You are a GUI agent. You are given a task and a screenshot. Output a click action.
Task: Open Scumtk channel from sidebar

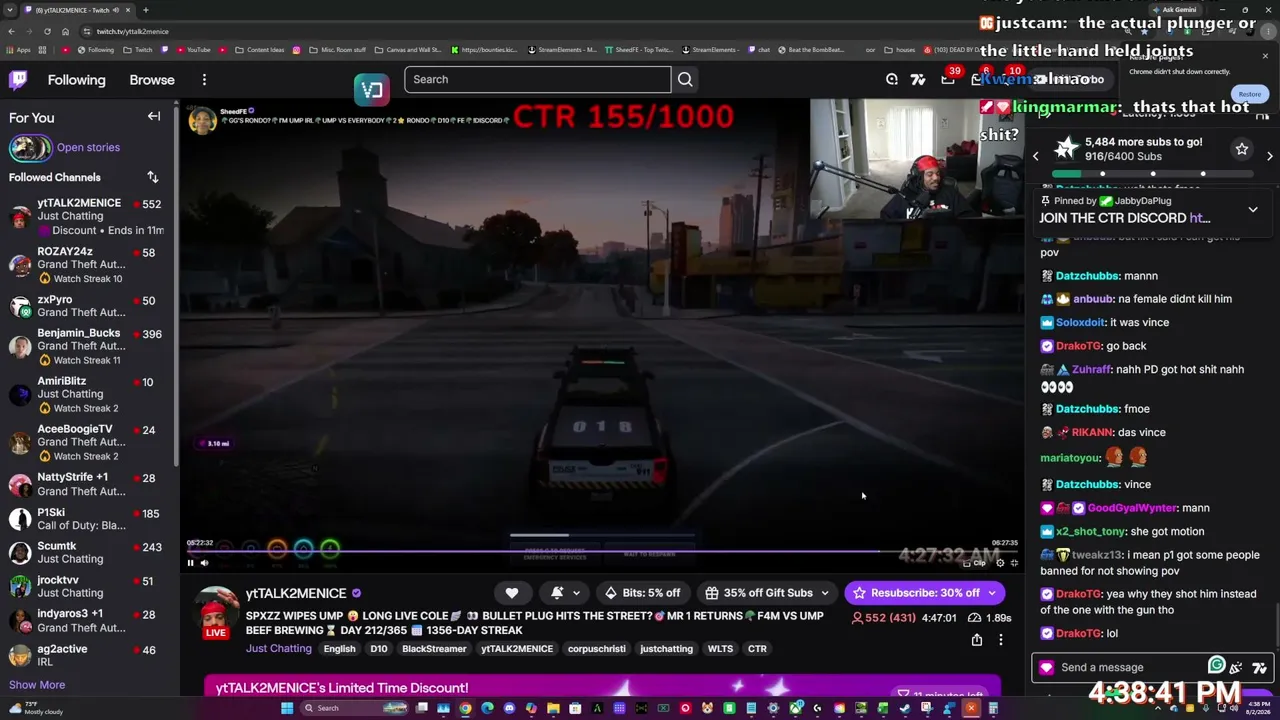pos(88,553)
